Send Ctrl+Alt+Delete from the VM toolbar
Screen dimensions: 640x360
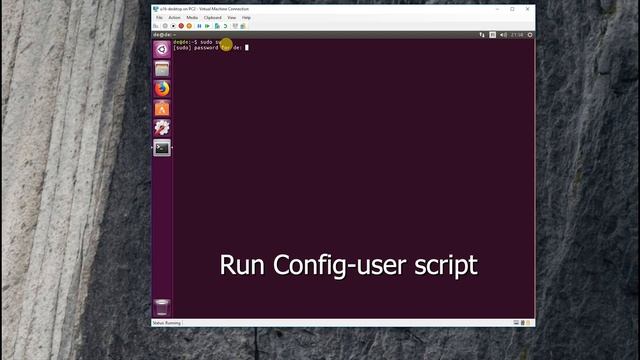156,26
